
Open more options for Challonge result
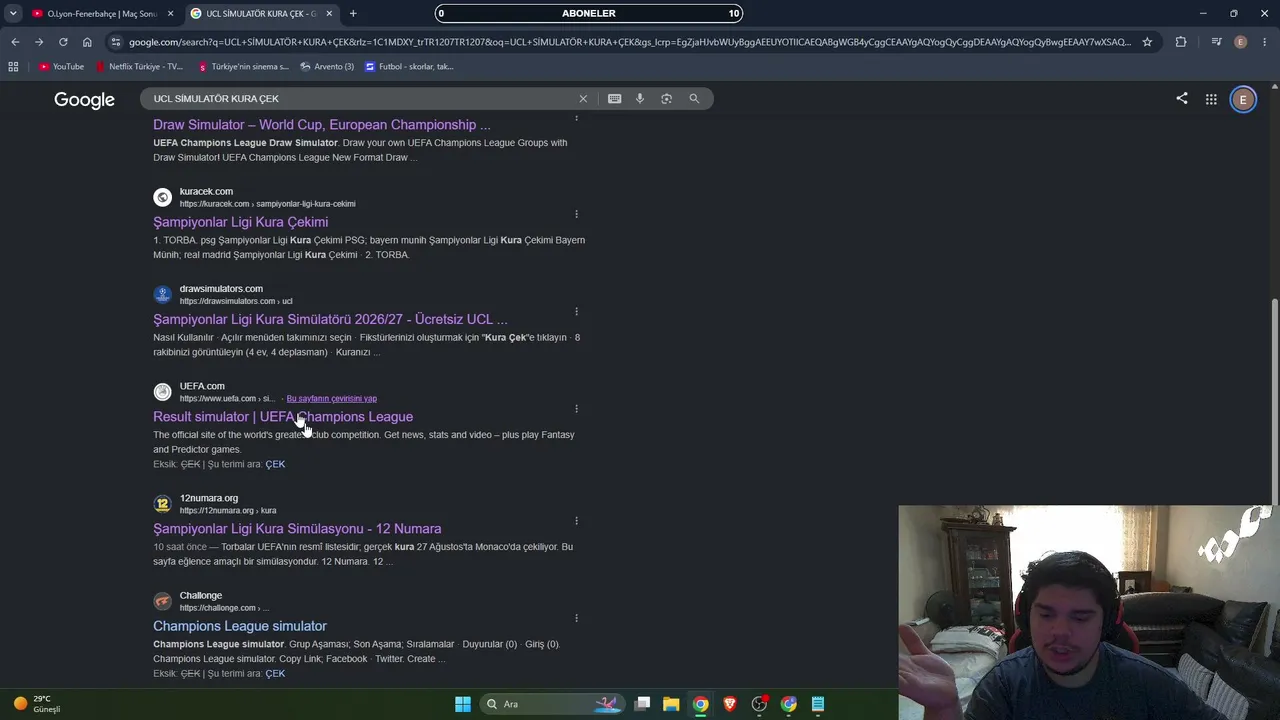(576, 618)
